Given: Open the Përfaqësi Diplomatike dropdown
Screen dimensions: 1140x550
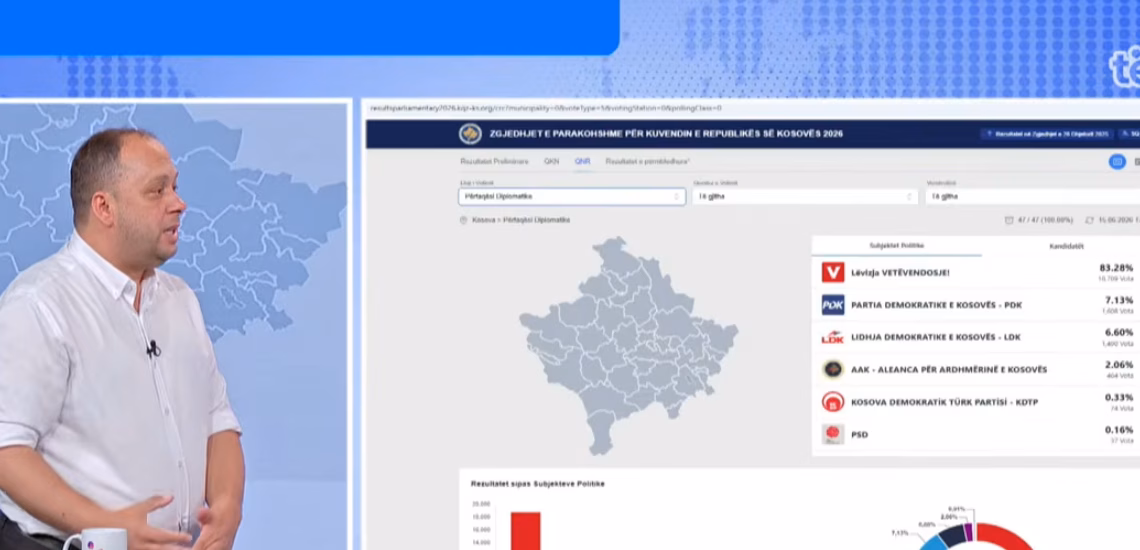Looking at the screenshot, I should 571,196.
